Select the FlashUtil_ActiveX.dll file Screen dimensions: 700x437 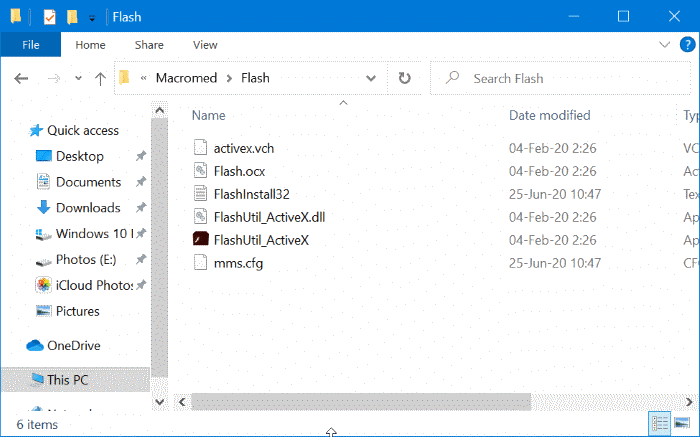pyautogui.click(x=269, y=217)
